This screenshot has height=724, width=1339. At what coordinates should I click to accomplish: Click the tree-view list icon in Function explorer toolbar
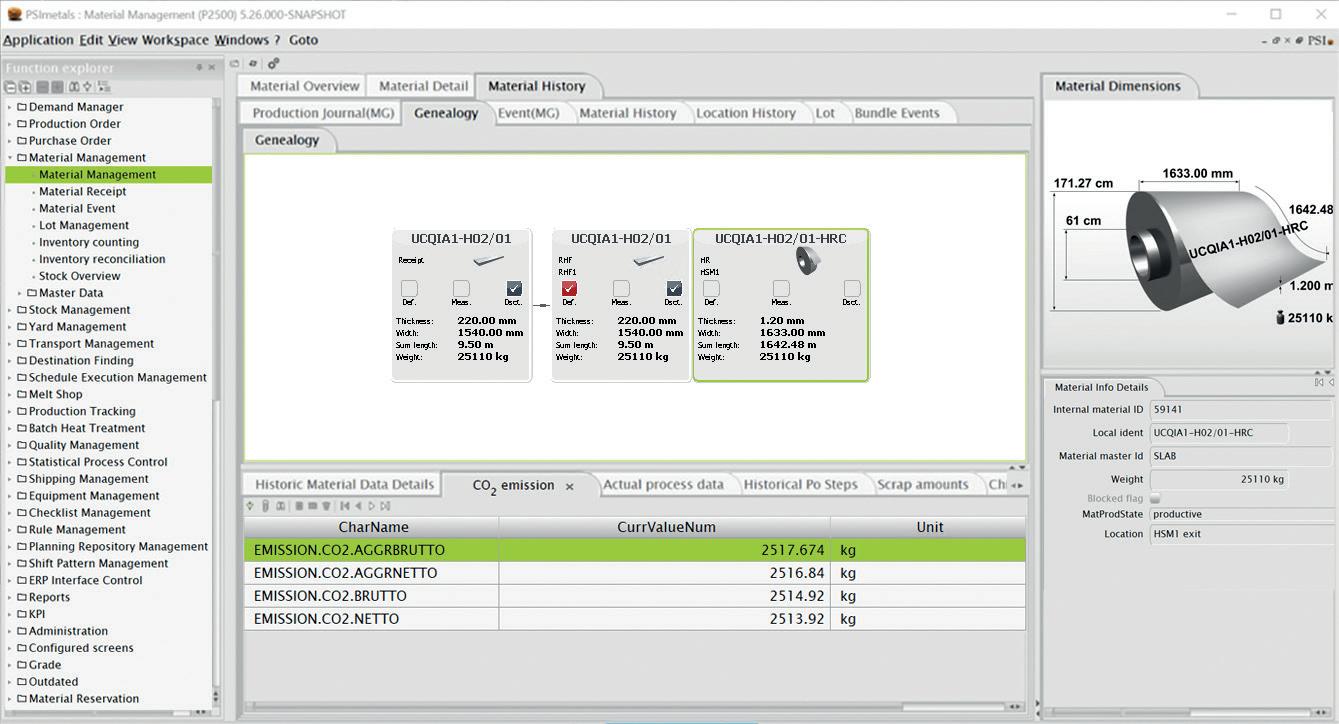click(x=103, y=87)
